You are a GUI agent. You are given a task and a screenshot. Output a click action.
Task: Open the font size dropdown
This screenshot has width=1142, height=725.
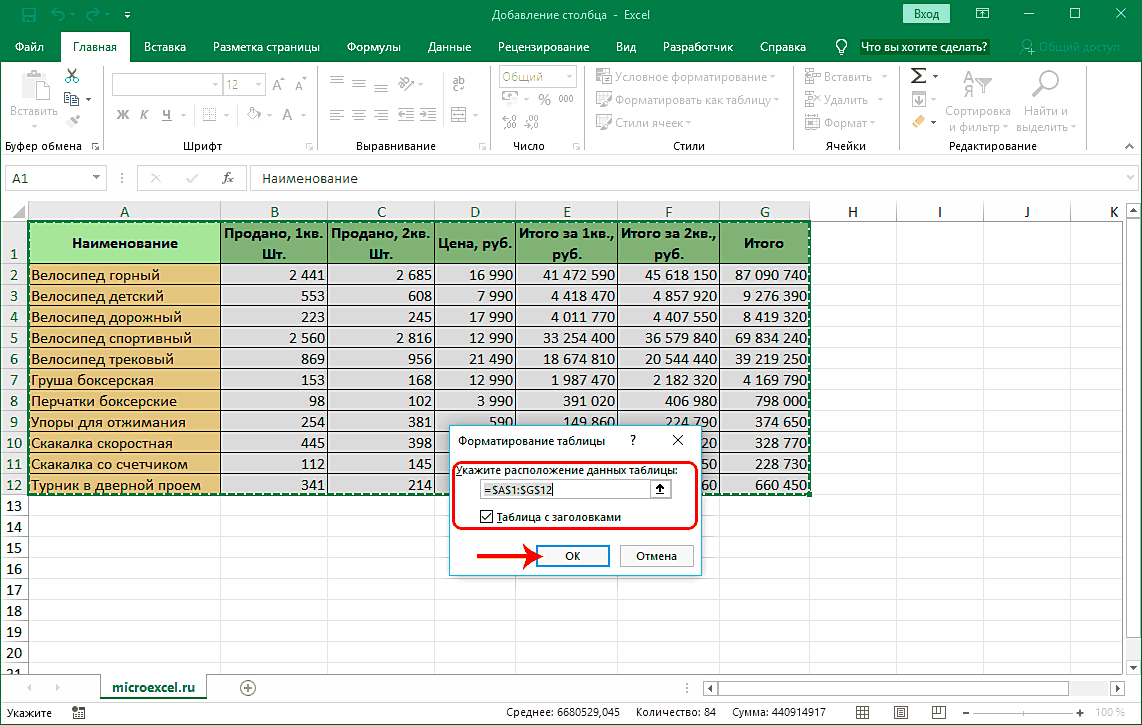coord(260,85)
